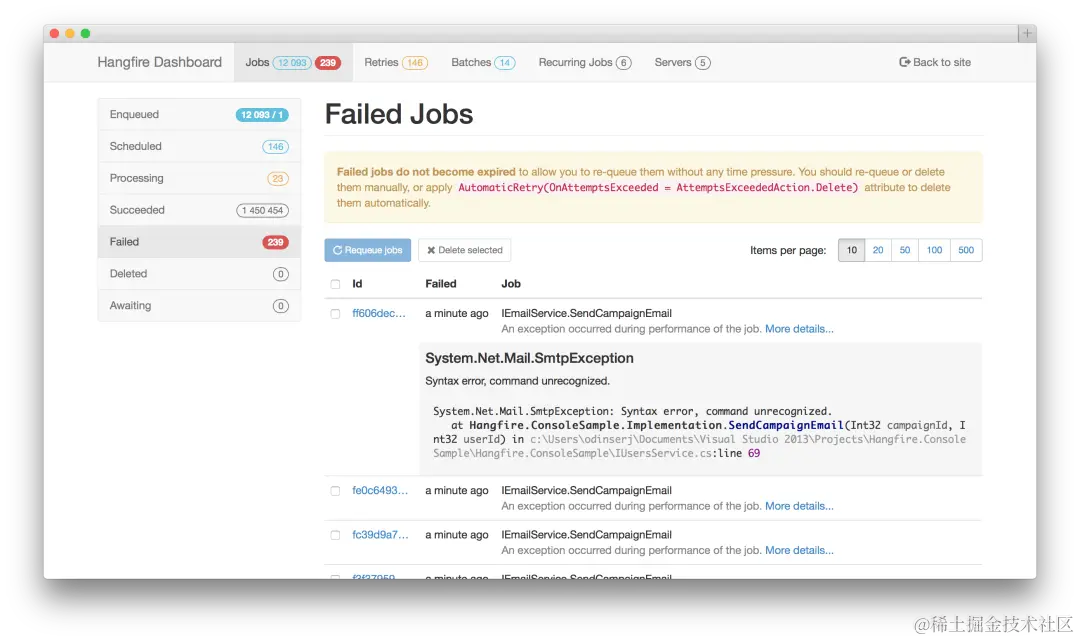Viewport: 1080px width, 641px height.
Task: Open job ff606dec details link
Action: (x=379, y=313)
